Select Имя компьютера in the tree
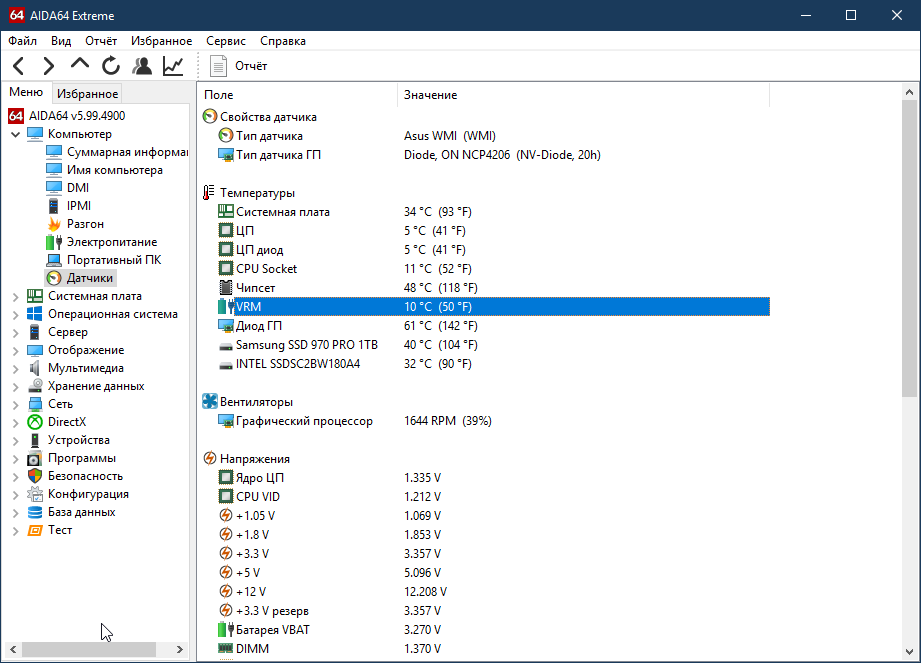The width and height of the screenshot is (921, 663). click(115, 170)
